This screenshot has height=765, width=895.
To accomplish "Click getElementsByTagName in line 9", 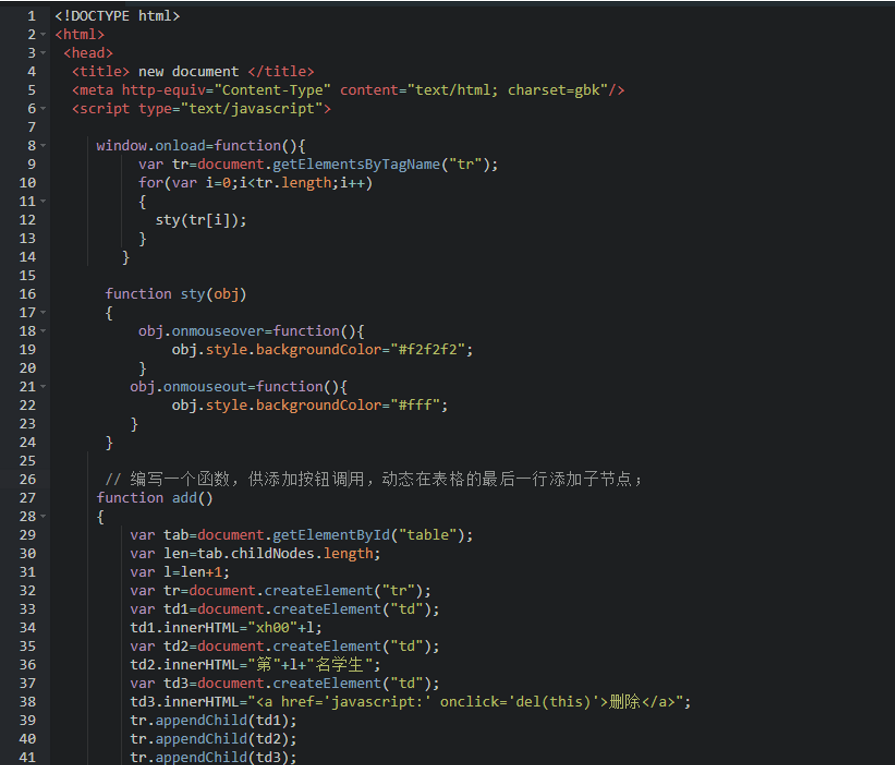I will pos(356,164).
